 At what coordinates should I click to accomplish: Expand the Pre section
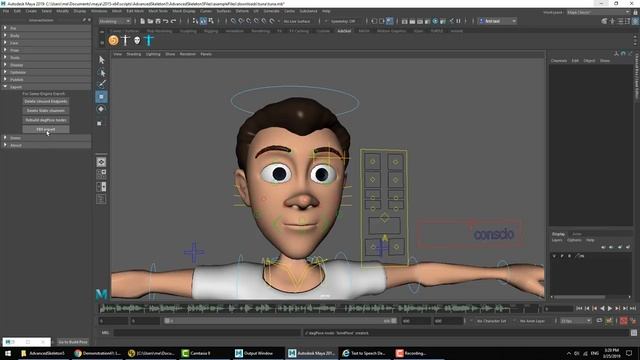pos(46,28)
